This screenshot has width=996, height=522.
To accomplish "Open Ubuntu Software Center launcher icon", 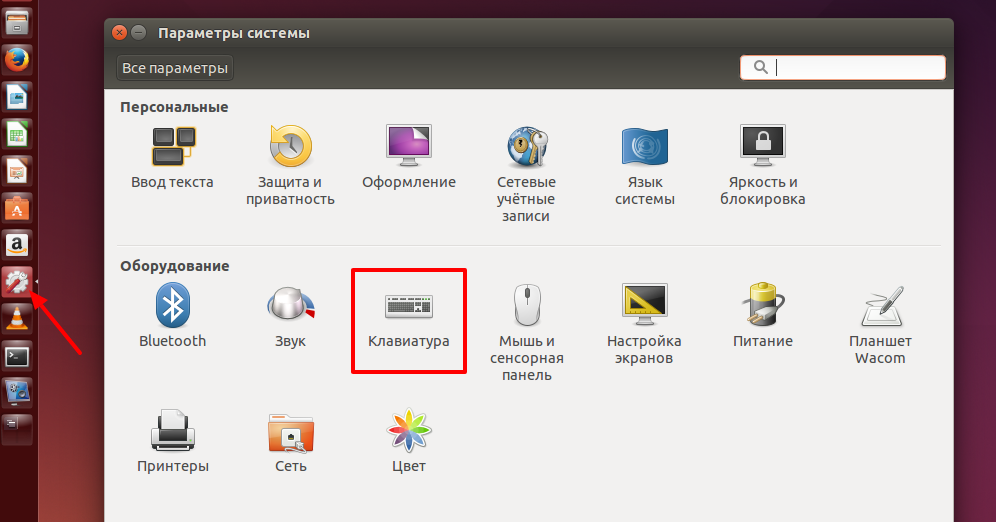I will [17, 208].
